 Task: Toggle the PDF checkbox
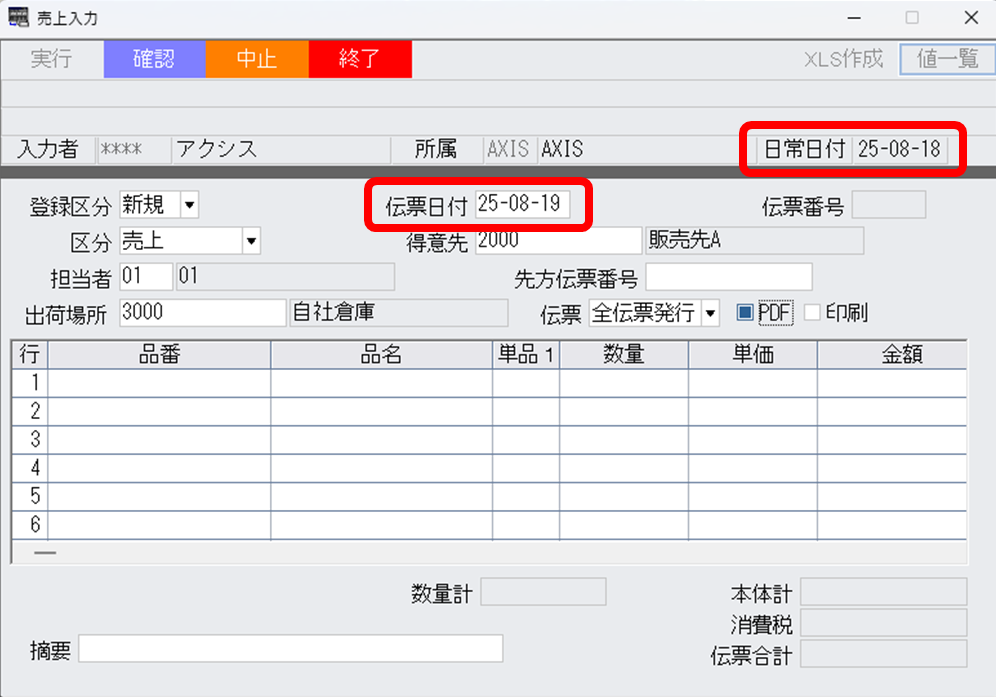coord(745,313)
